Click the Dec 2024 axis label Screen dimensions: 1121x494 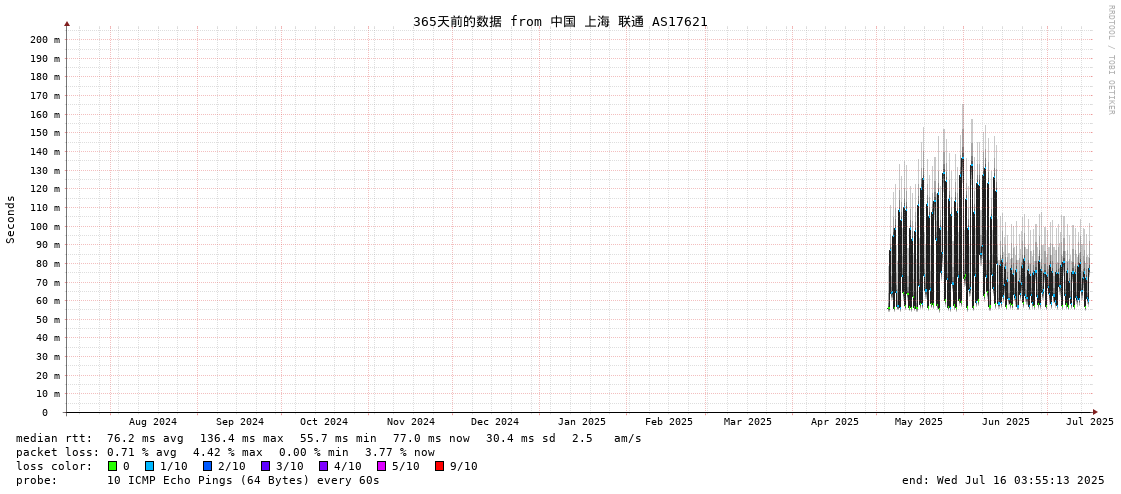click(495, 422)
